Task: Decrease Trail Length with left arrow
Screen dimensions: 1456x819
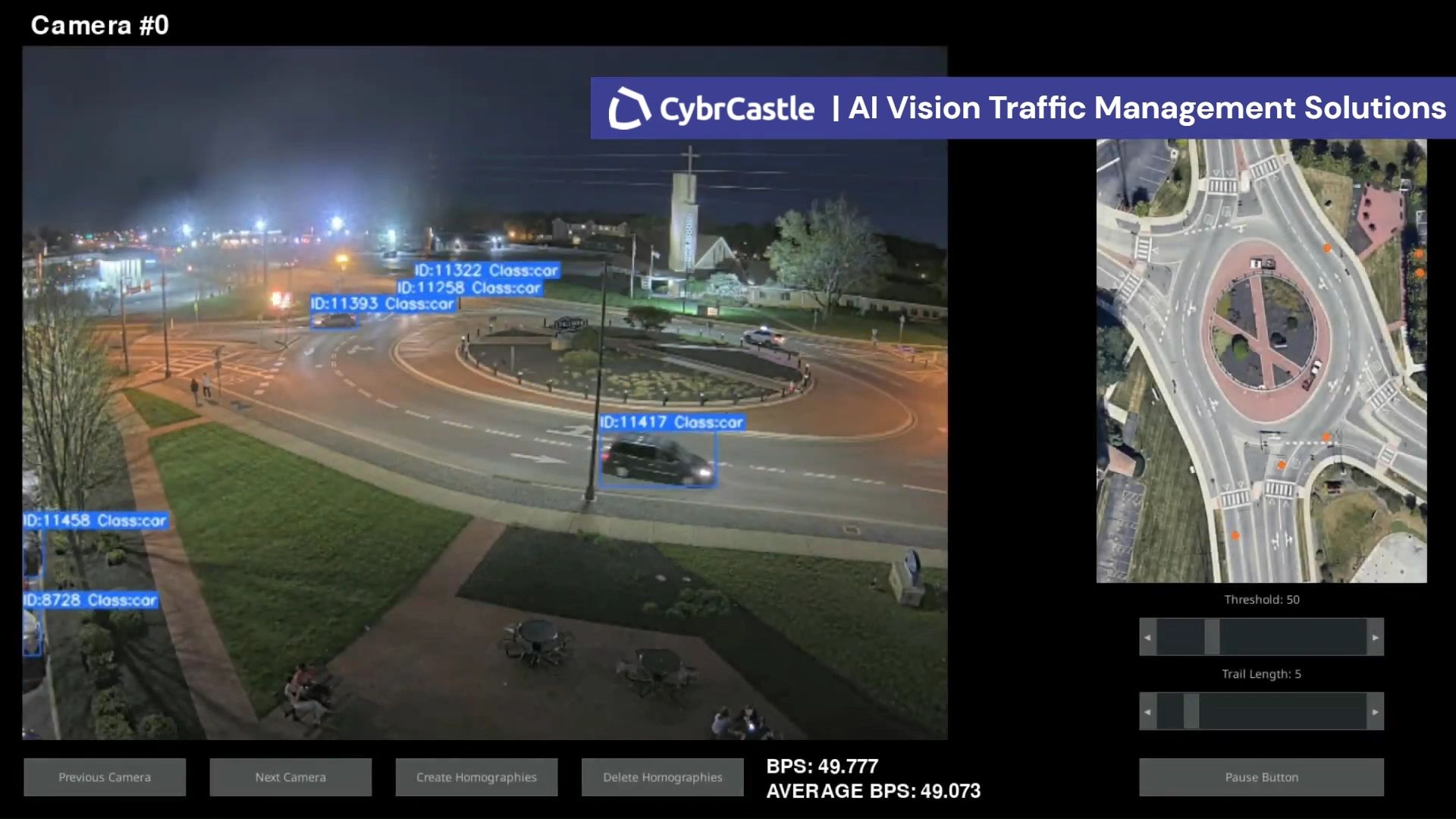Action: coord(1147,711)
